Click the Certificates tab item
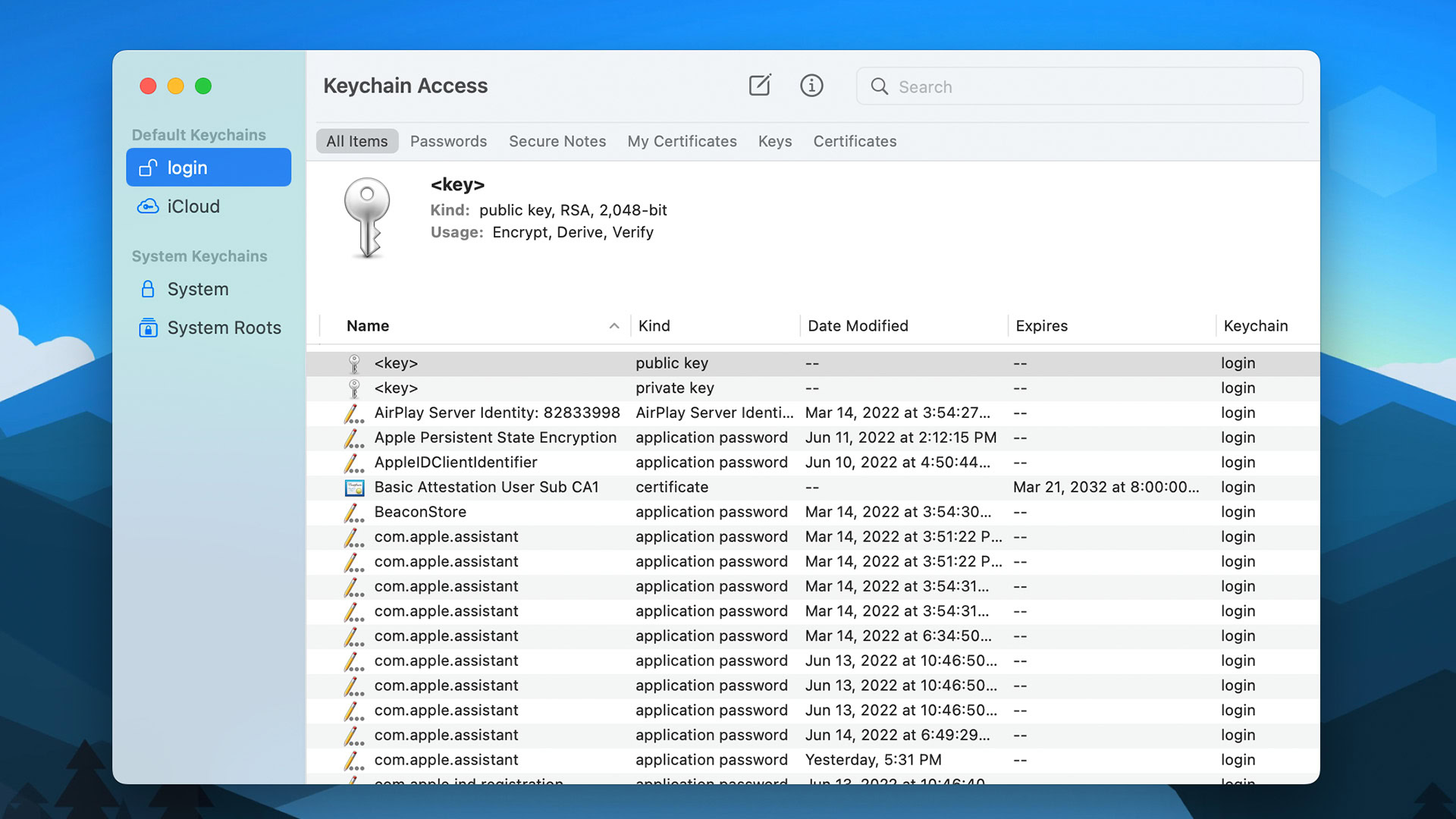1456x819 pixels. [x=854, y=141]
